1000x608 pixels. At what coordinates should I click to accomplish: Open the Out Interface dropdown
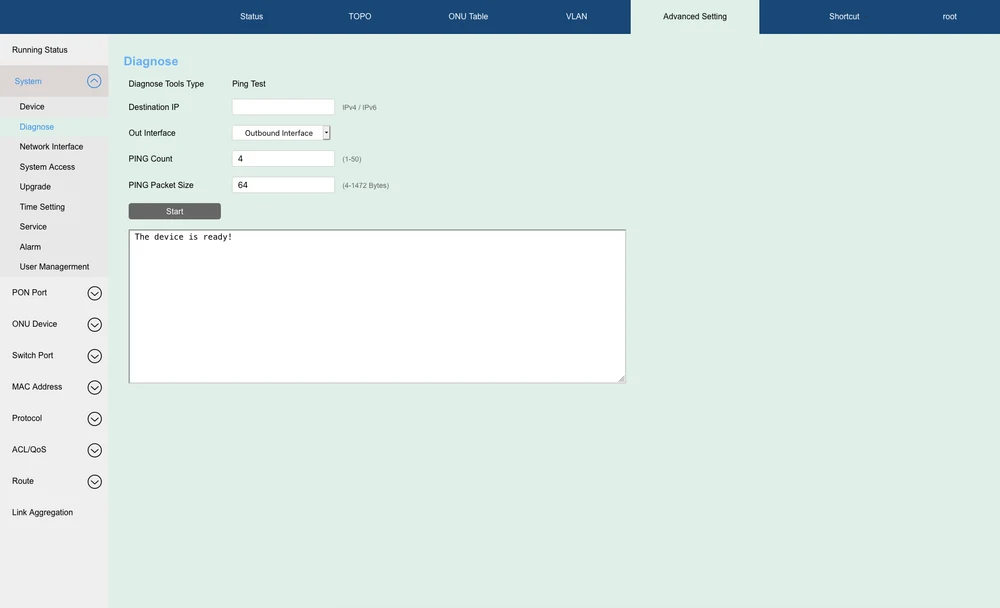click(x=281, y=133)
